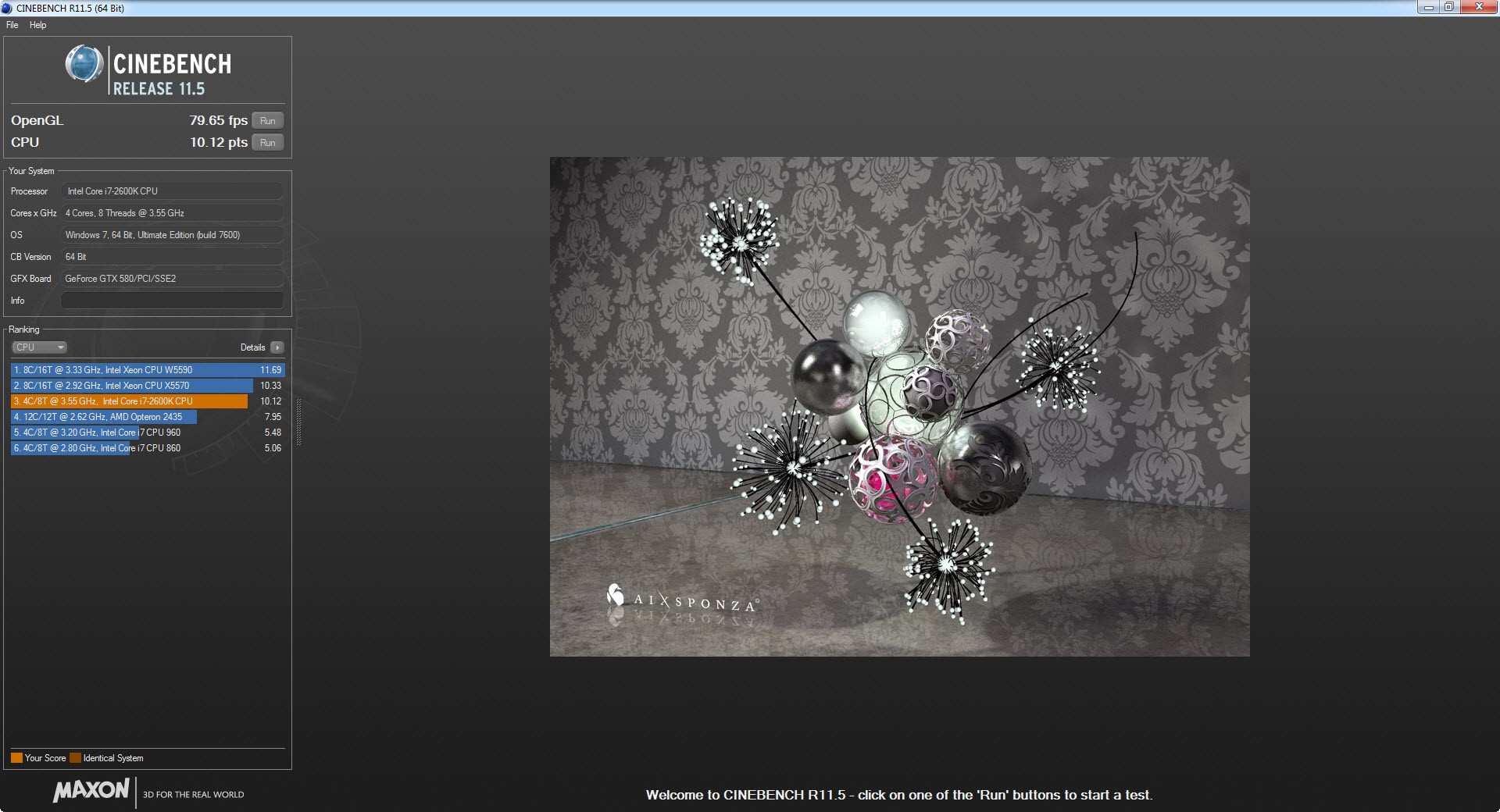Image resolution: width=1500 pixels, height=812 pixels.
Task: Select the highlighted i7-2600K ranking row
Action: tap(148, 401)
